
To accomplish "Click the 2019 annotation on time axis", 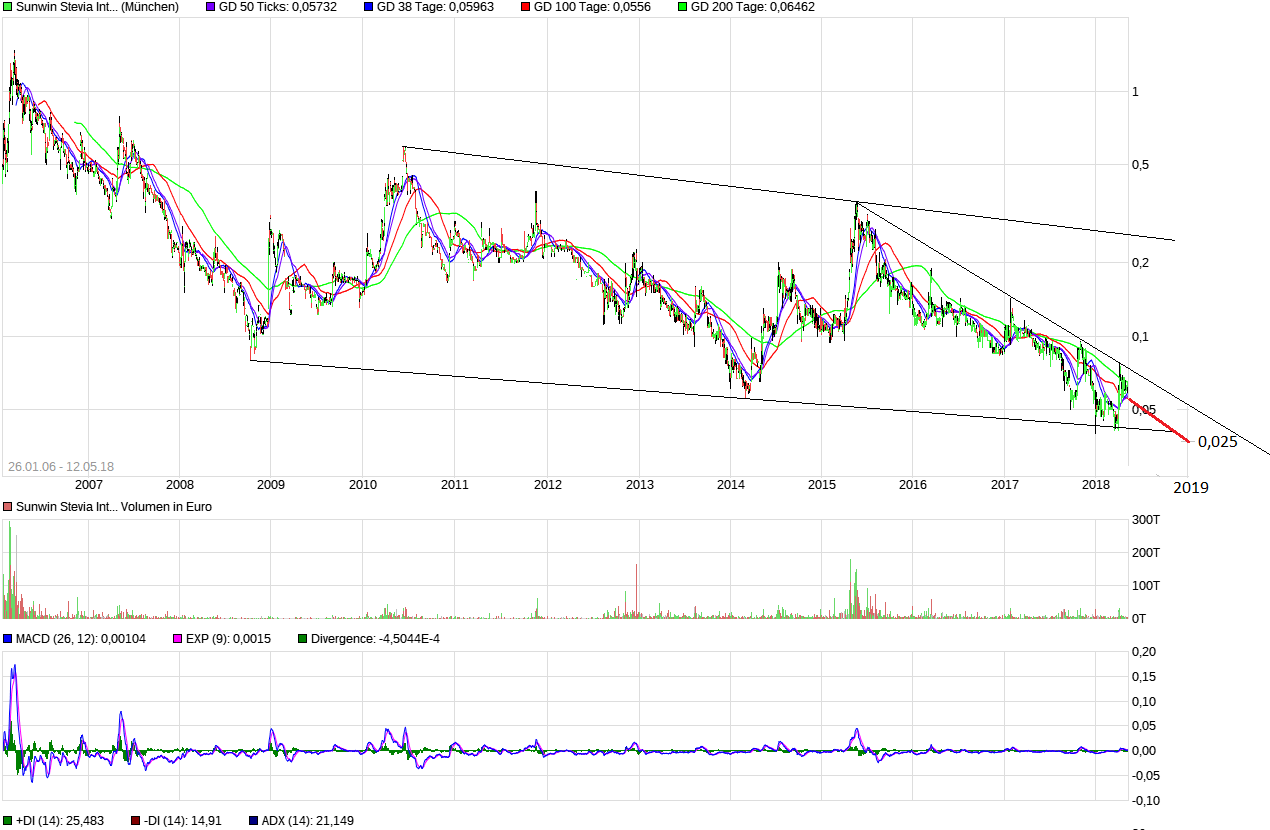I will (x=1190, y=487).
